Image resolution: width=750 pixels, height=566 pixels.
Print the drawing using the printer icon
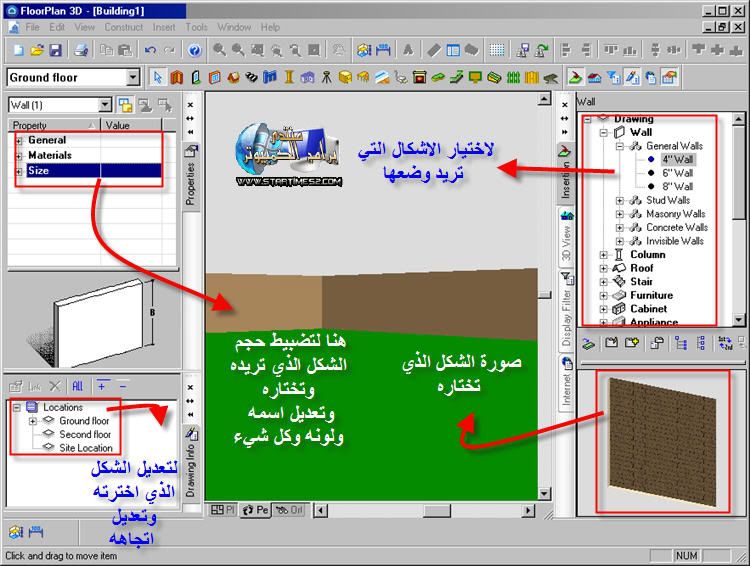click(81, 50)
